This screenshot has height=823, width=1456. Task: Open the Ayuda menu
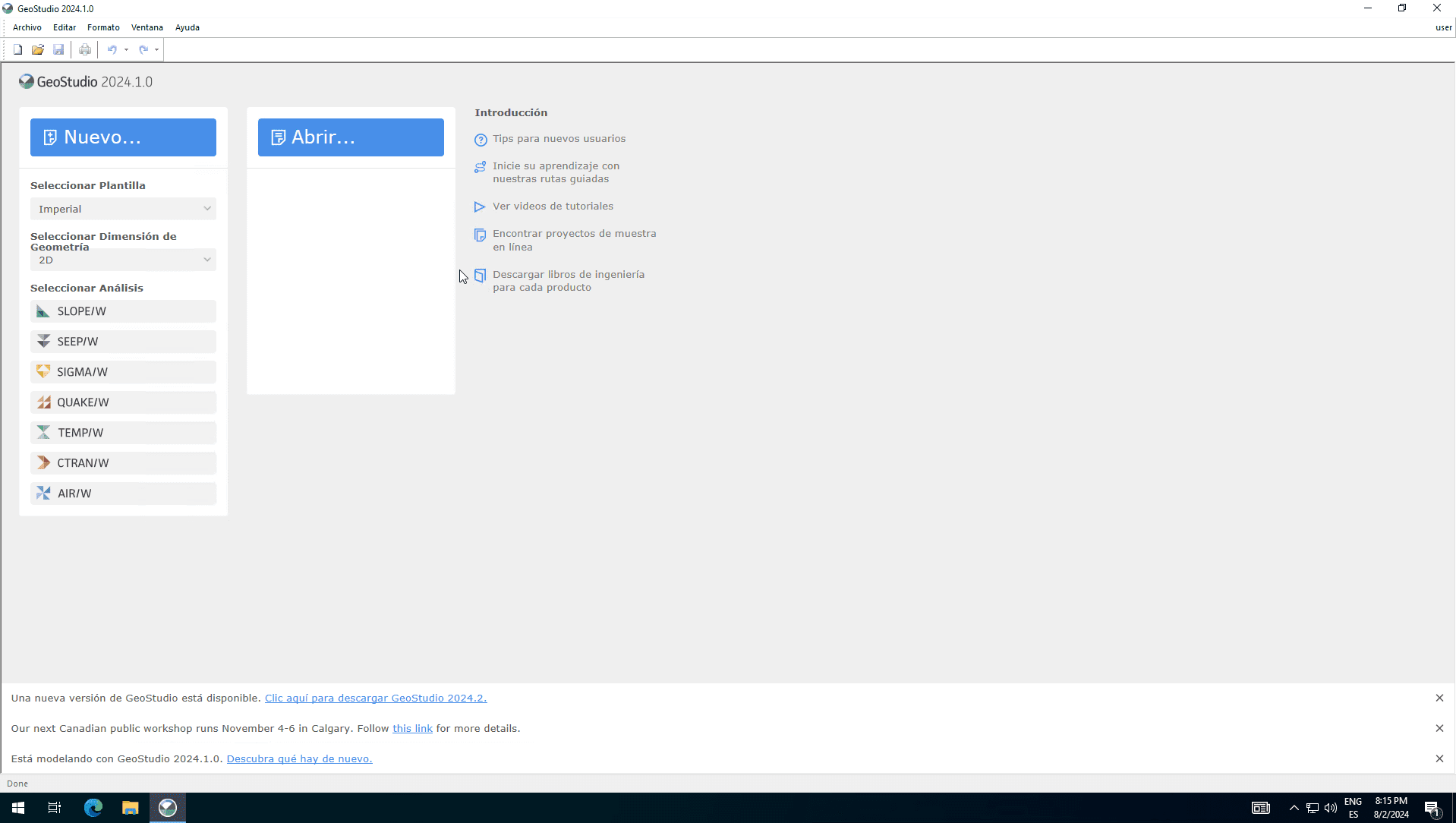[187, 27]
